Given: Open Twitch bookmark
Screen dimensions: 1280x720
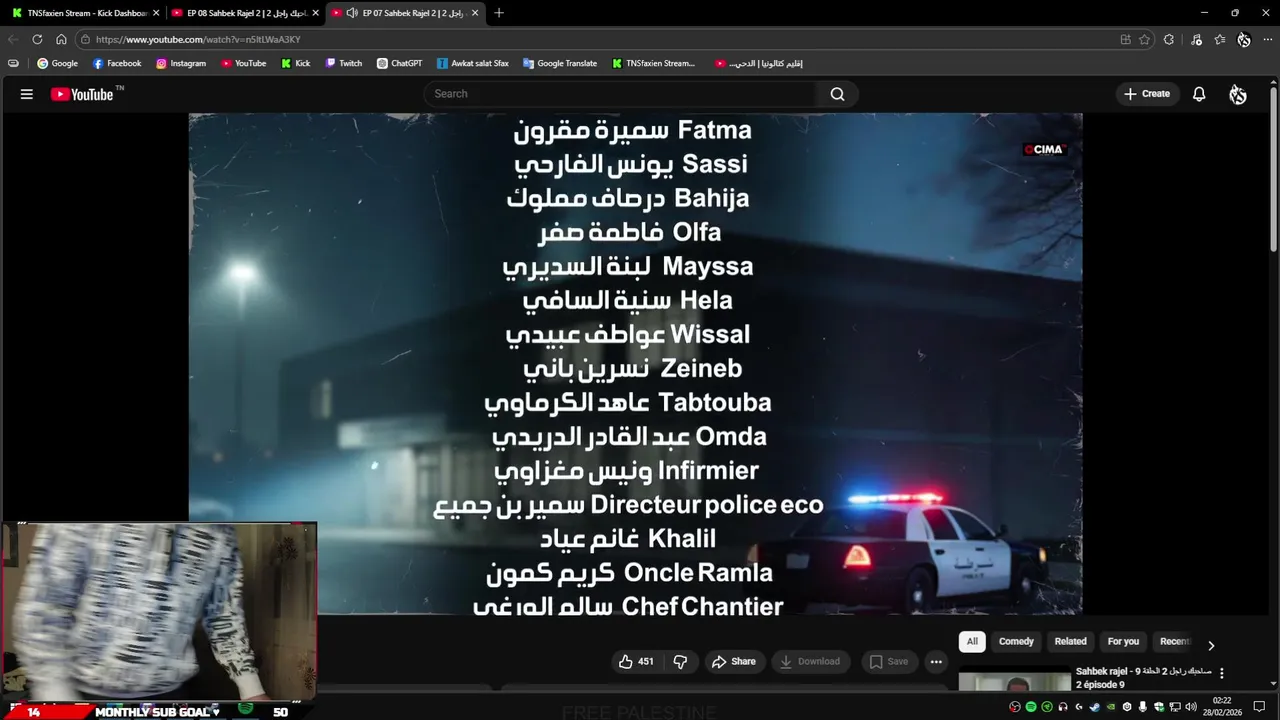Looking at the screenshot, I should click(x=344, y=63).
